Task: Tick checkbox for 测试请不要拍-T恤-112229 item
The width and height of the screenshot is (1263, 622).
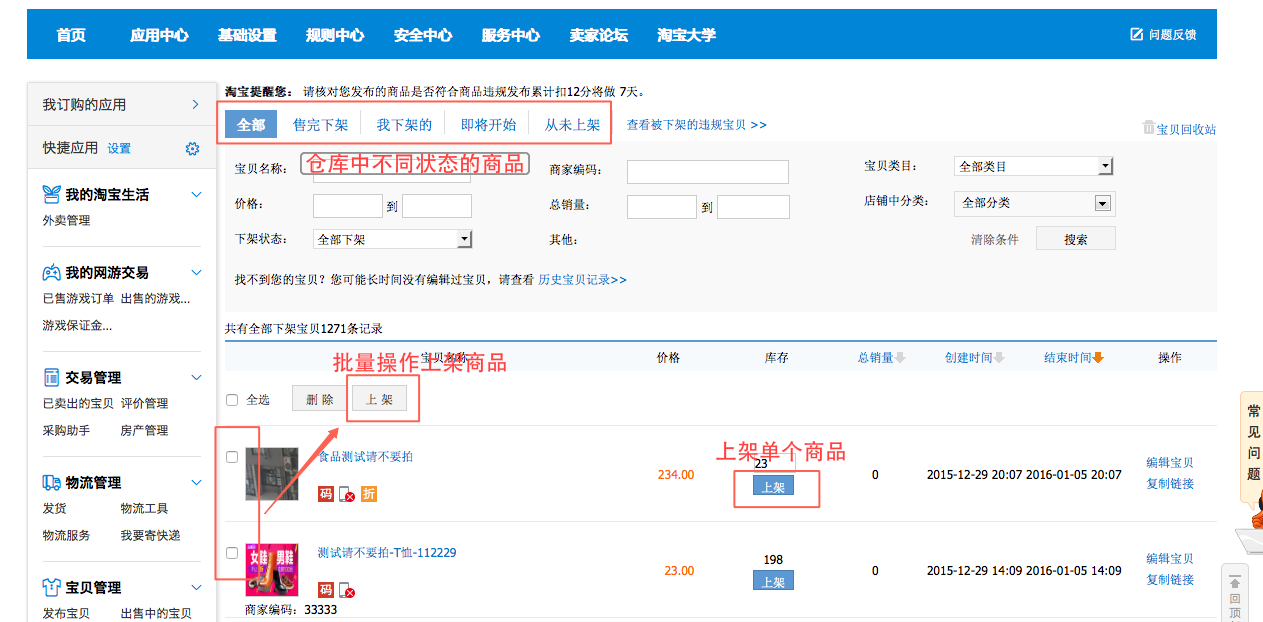Action: (232, 553)
